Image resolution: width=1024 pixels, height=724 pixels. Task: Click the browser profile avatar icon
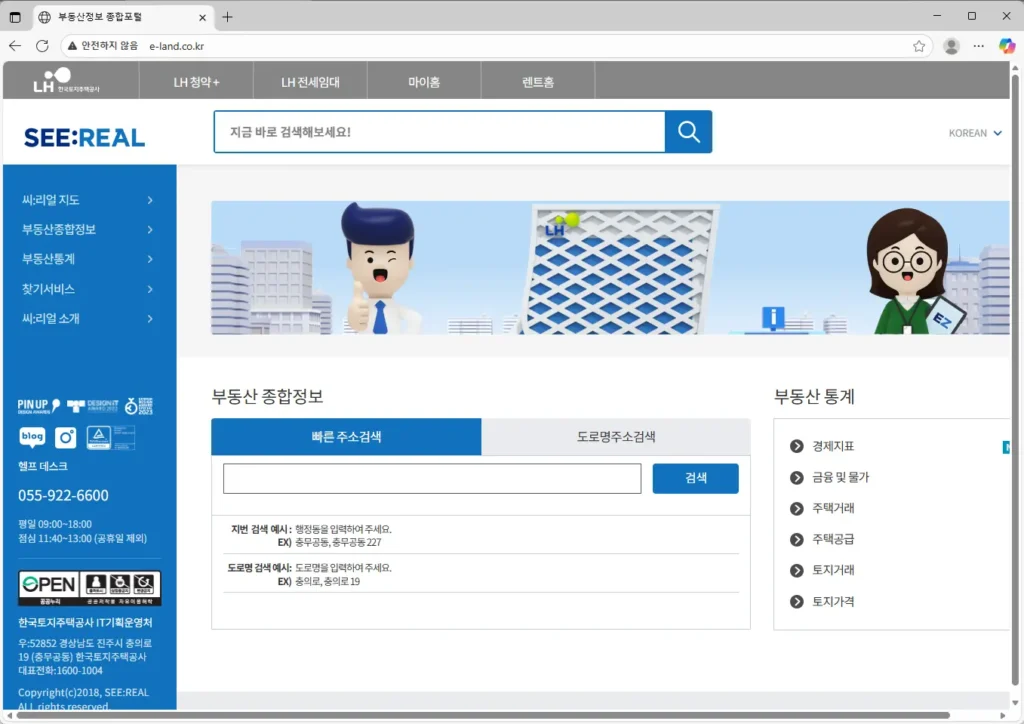(x=950, y=45)
